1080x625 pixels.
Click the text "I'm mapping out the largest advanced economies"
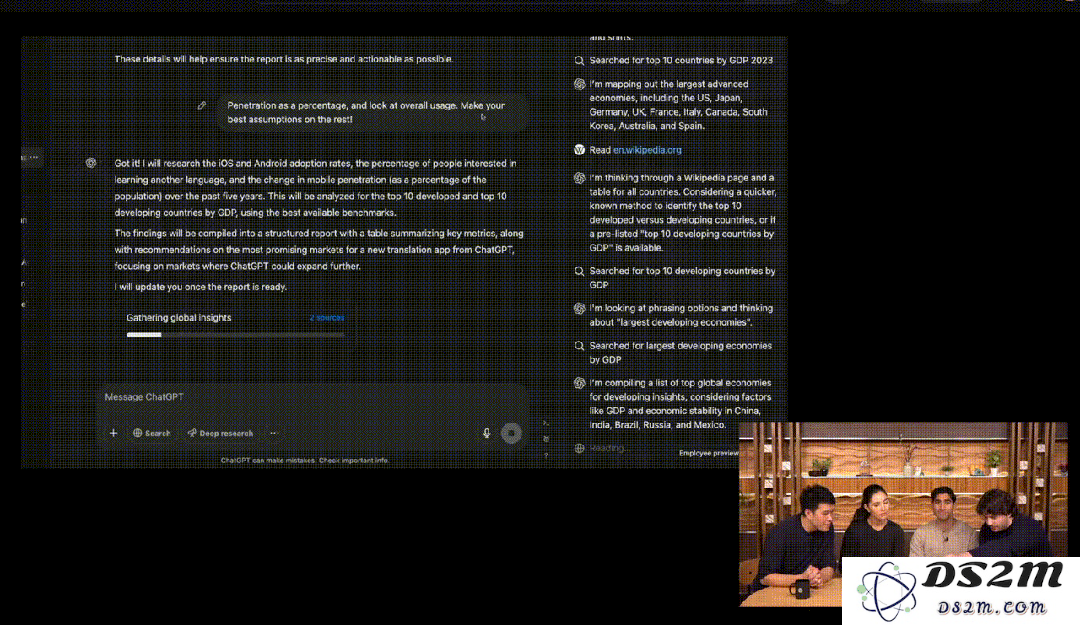pos(678,105)
